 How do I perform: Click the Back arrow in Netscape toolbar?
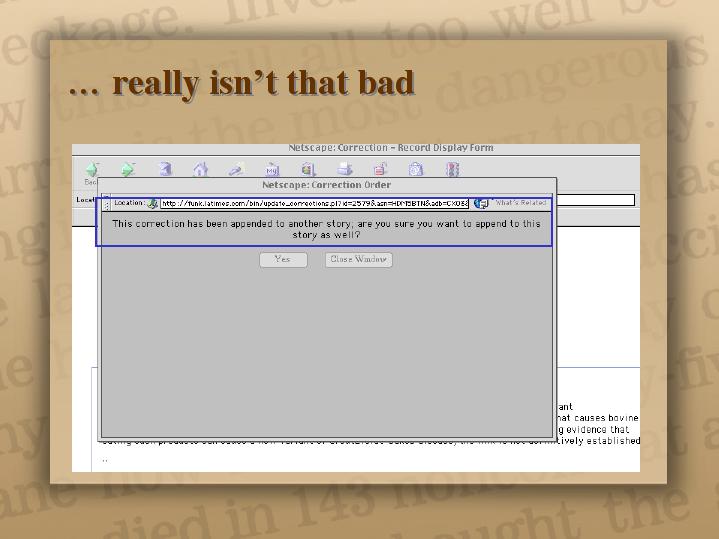[x=92, y=169]
